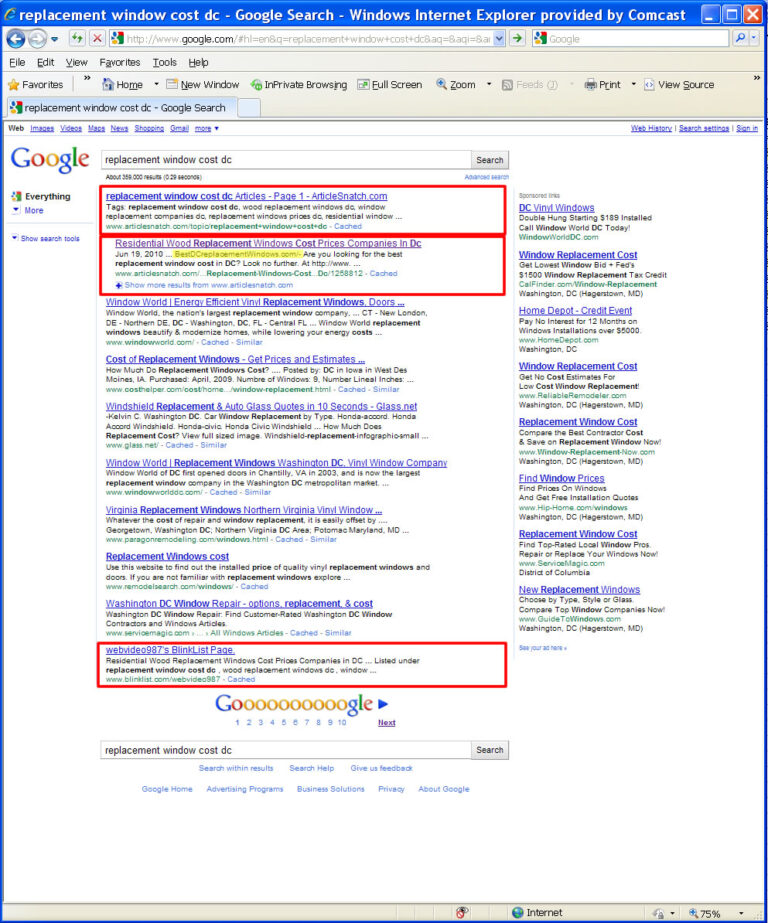Open the Favorites menu
Viewport: 768px width, 923px height.
click(x=119, y=62)
